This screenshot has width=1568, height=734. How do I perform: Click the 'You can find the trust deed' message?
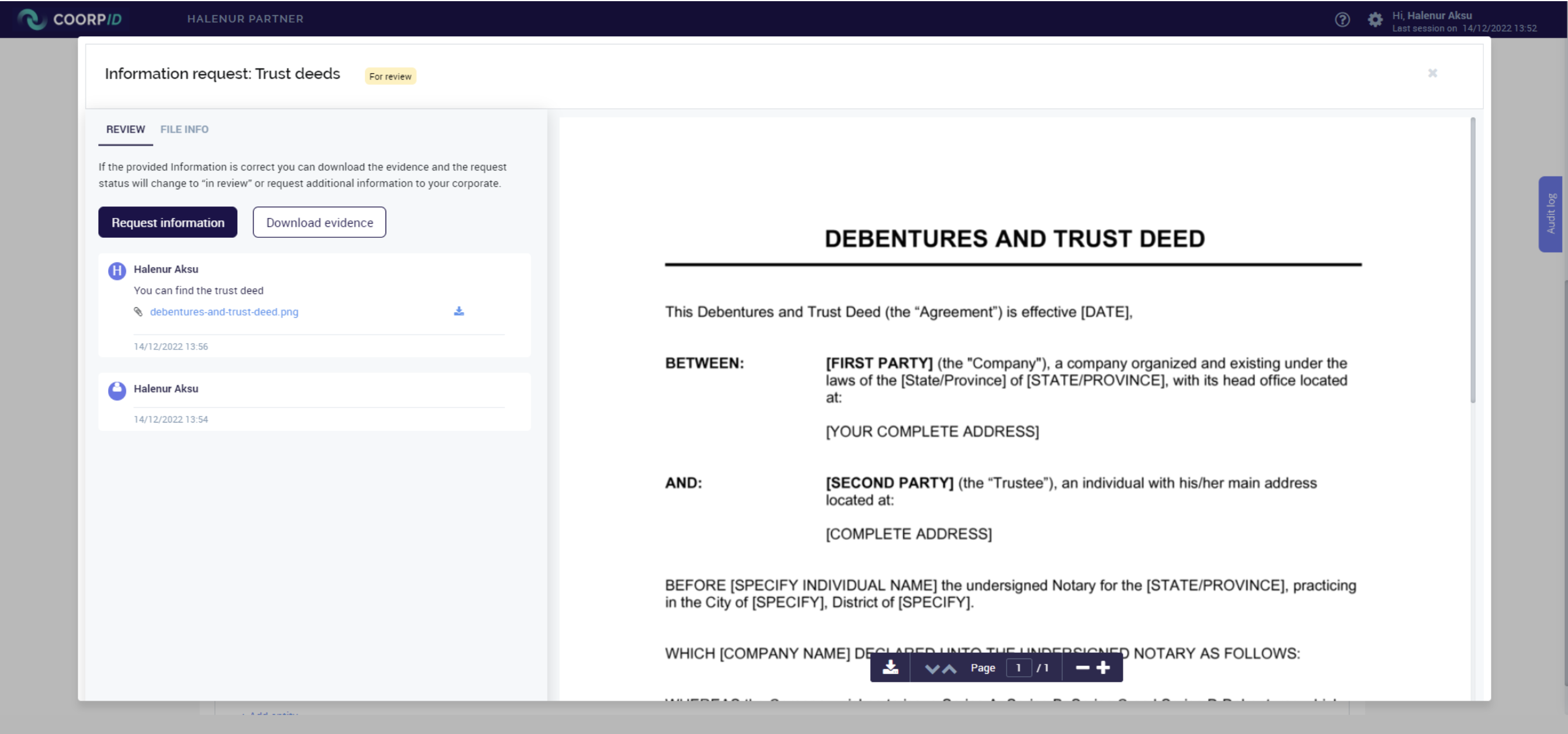coord(199,290)
